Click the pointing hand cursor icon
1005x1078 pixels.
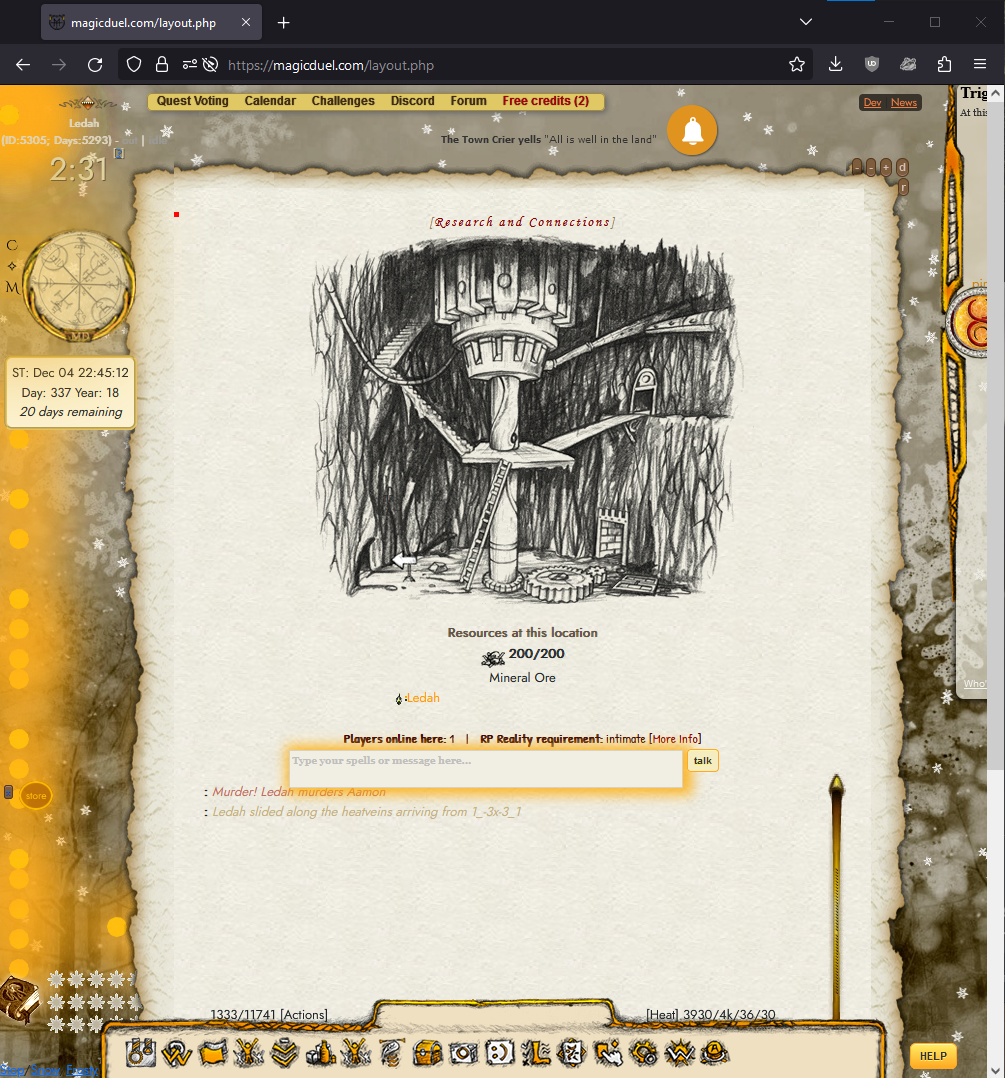pyautogui.click(x=608, y=1053)
